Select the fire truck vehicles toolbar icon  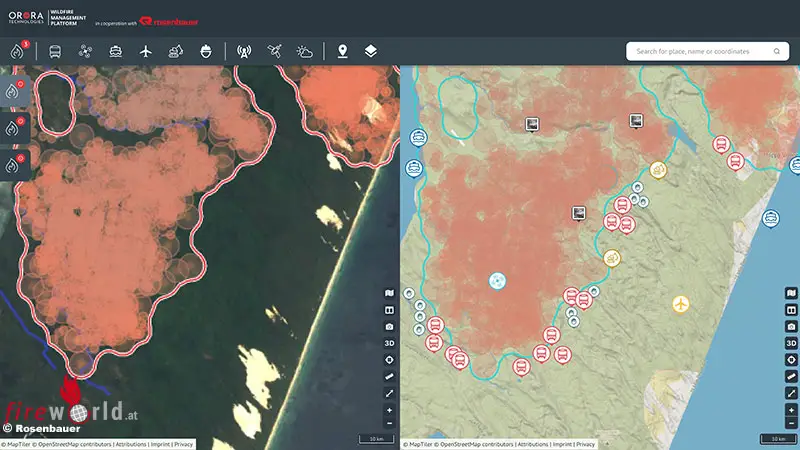(x=54, y=51)
